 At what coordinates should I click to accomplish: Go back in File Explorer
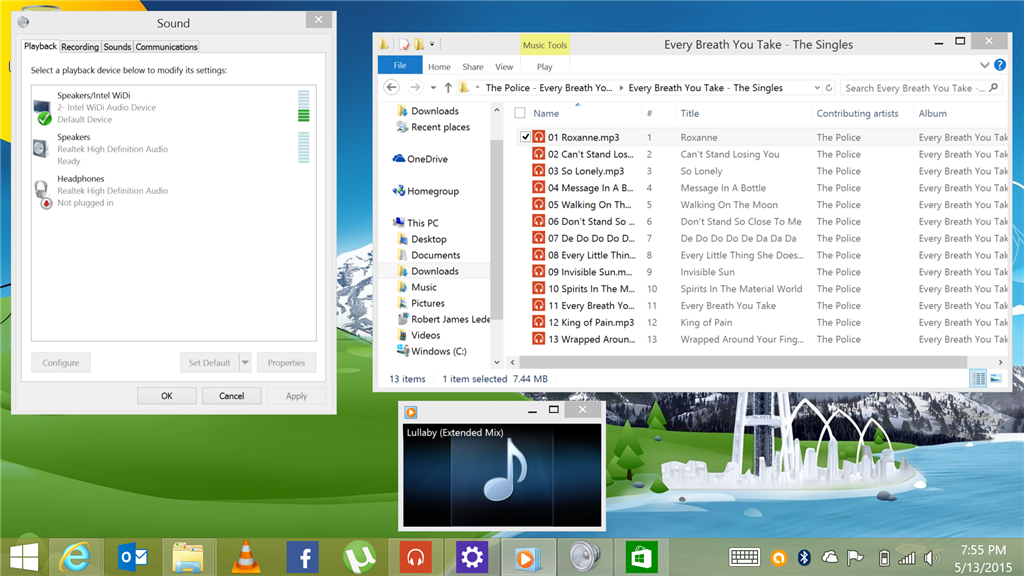391,88
